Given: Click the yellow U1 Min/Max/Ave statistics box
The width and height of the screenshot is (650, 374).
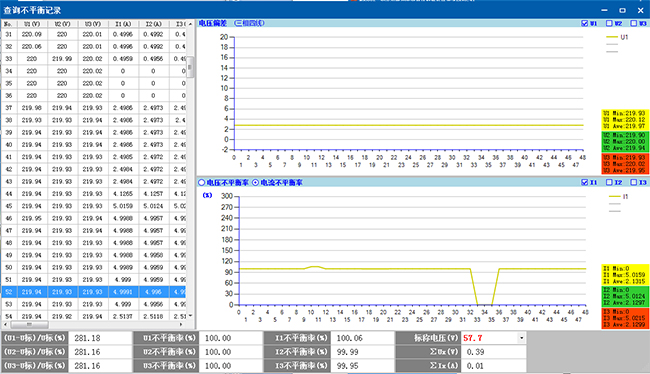Looking at the screenshot, I should pos(625,120).
